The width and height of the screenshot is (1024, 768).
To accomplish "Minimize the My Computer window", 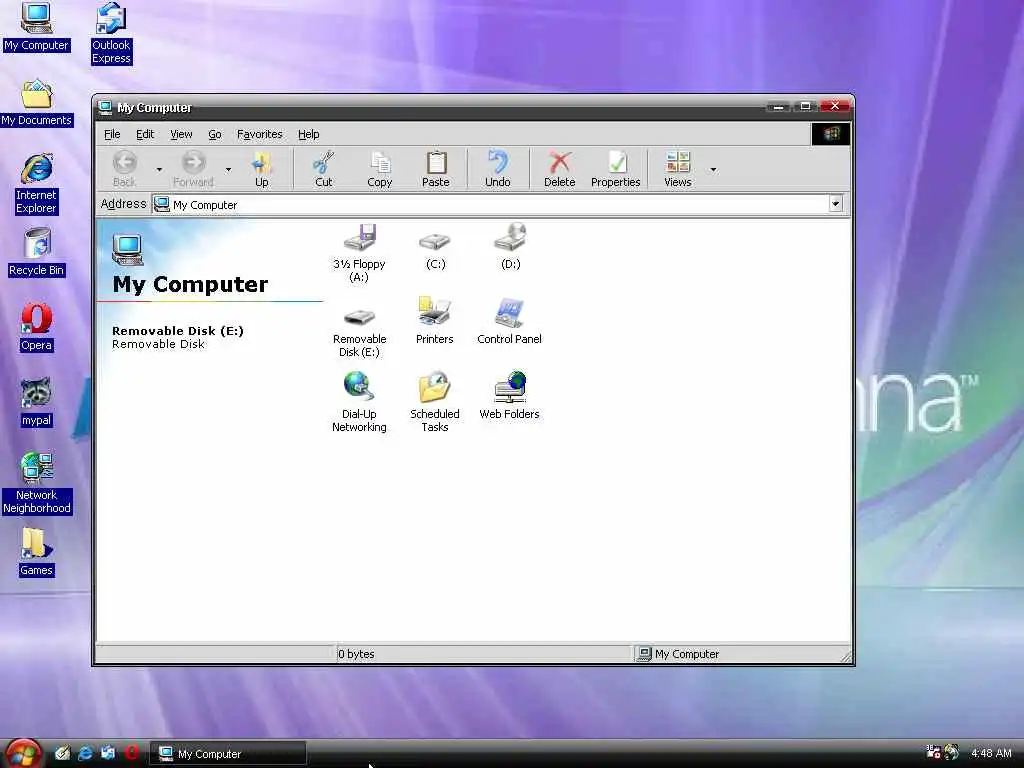I will point(778,106).
